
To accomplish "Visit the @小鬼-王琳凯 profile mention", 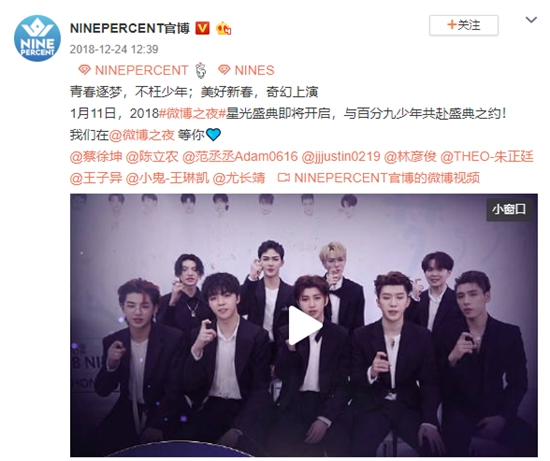I will tap(167, 178).
